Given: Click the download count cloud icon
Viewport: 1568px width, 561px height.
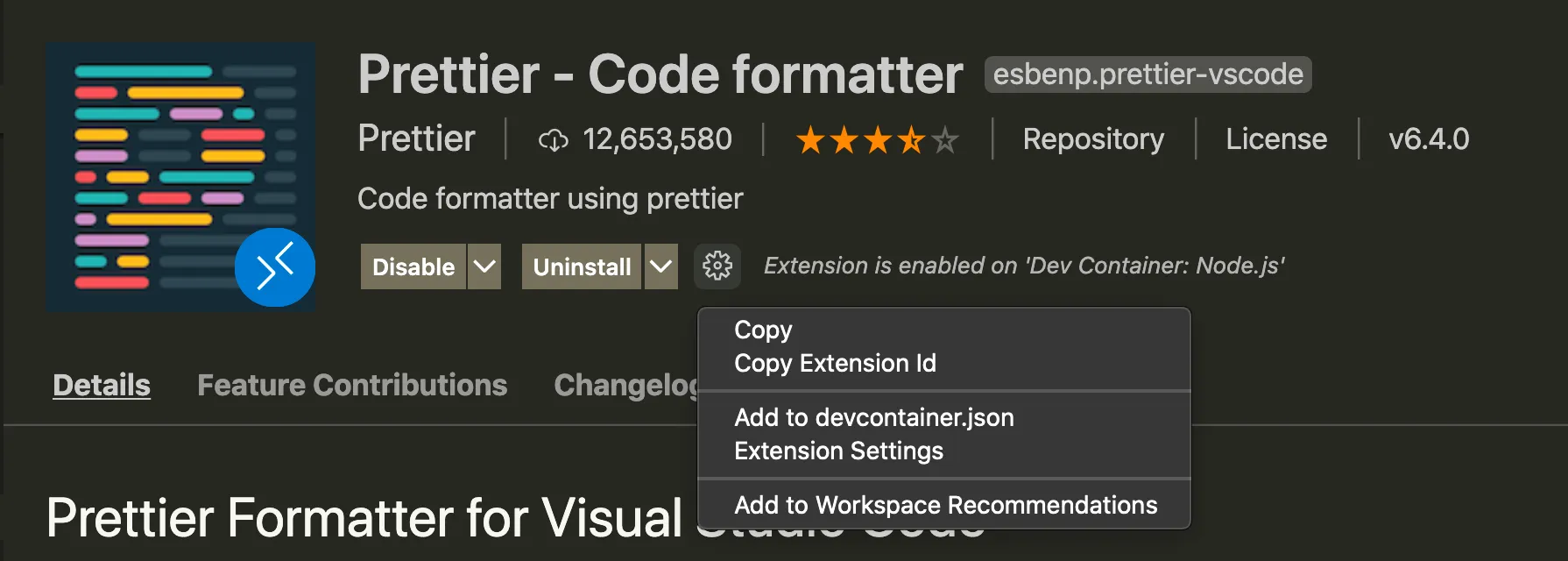Looking at the screenshot, I should 554,139.
